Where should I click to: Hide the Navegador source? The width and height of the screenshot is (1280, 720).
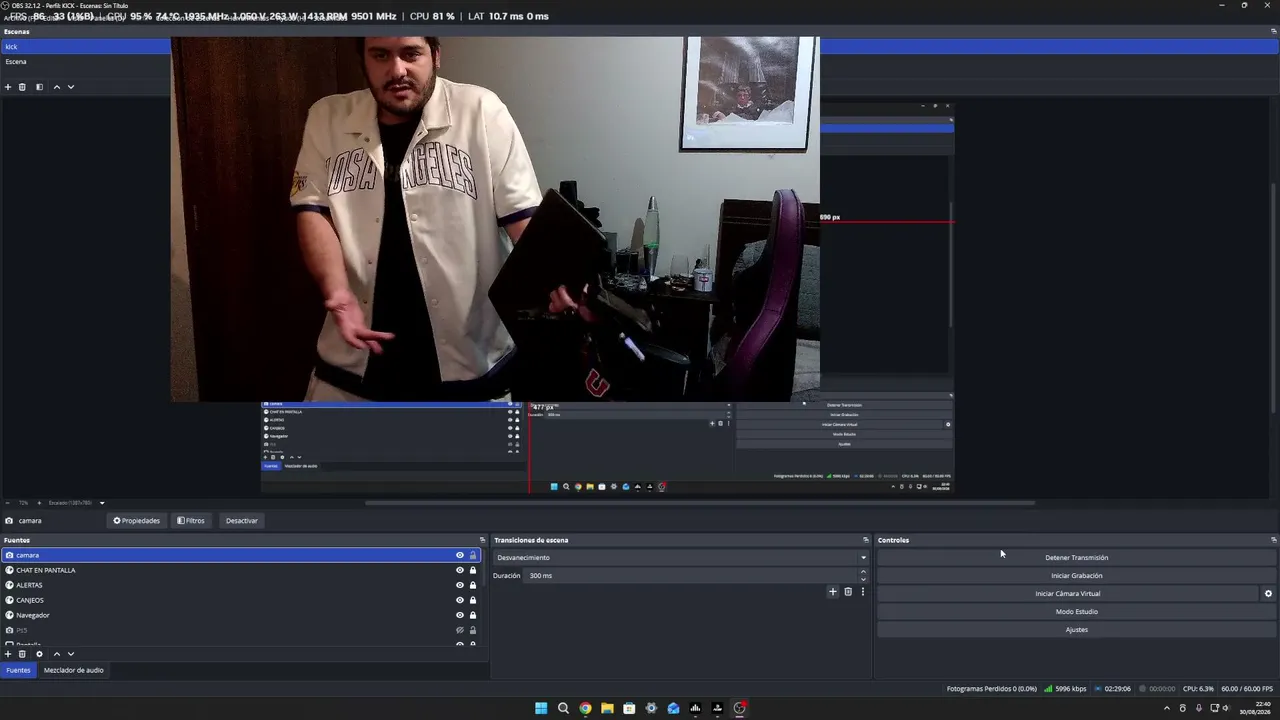point(460,615)
